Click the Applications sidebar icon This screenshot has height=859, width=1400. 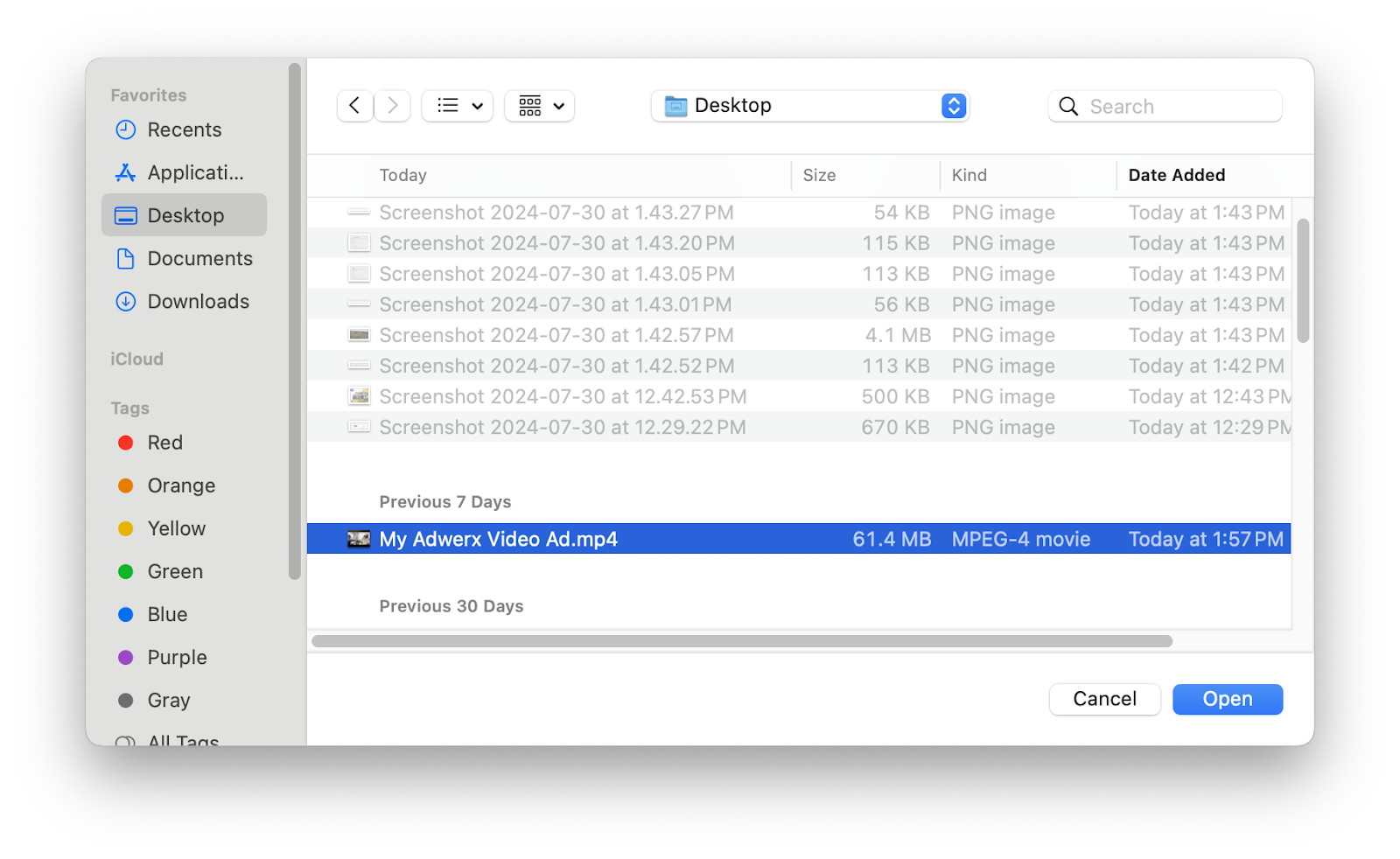tap(126, 172)
